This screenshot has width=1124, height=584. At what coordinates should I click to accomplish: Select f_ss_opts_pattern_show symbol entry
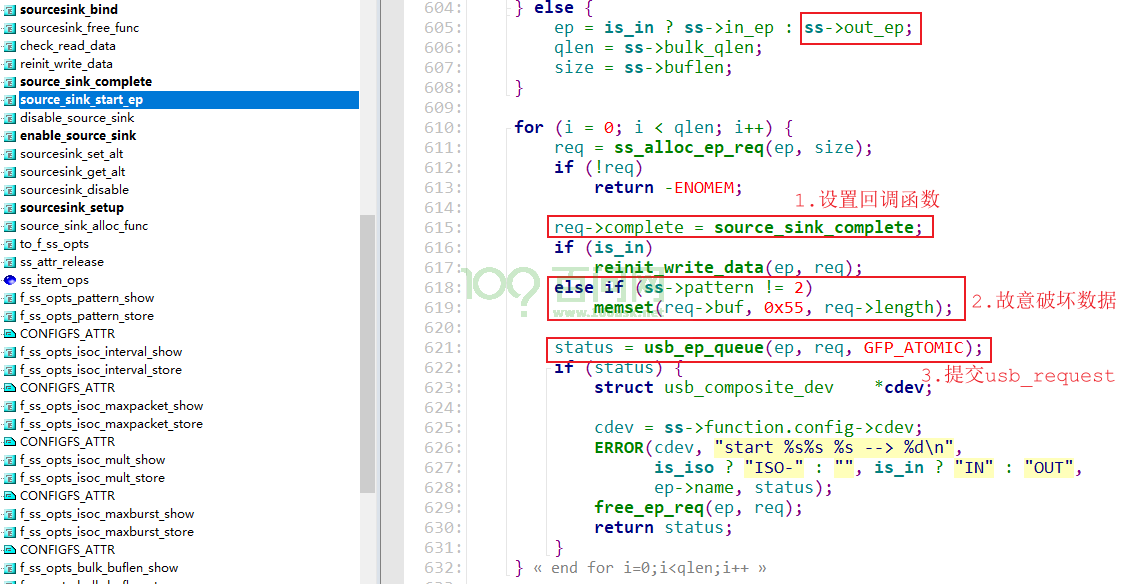click(x=87, y=298)
